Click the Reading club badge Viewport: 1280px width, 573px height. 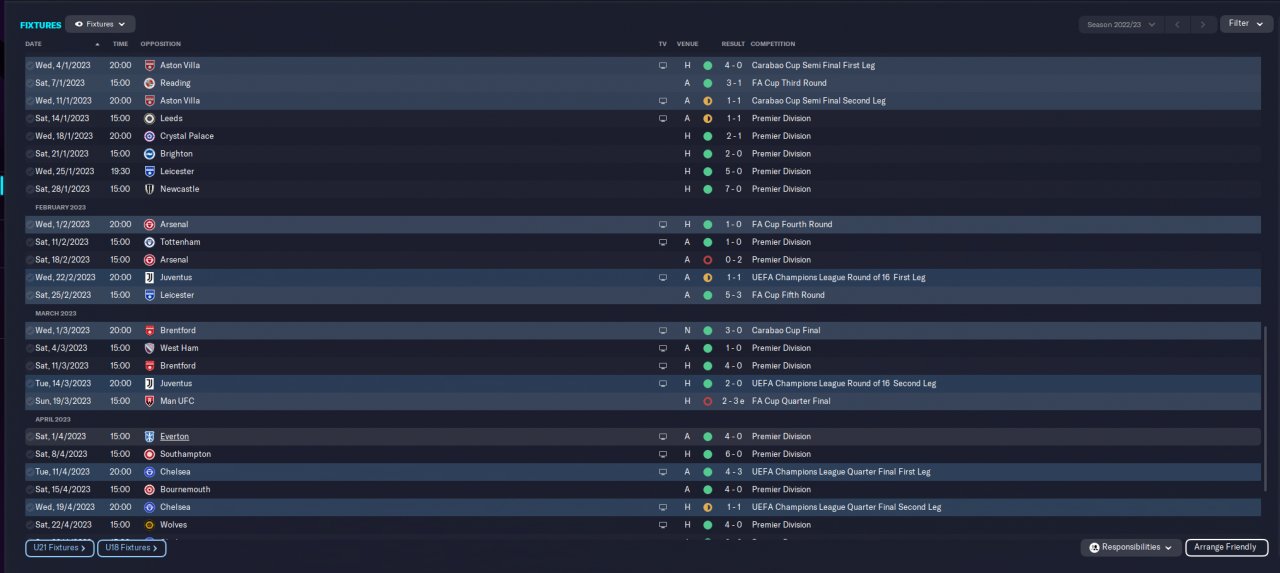[x=149, y=83]
